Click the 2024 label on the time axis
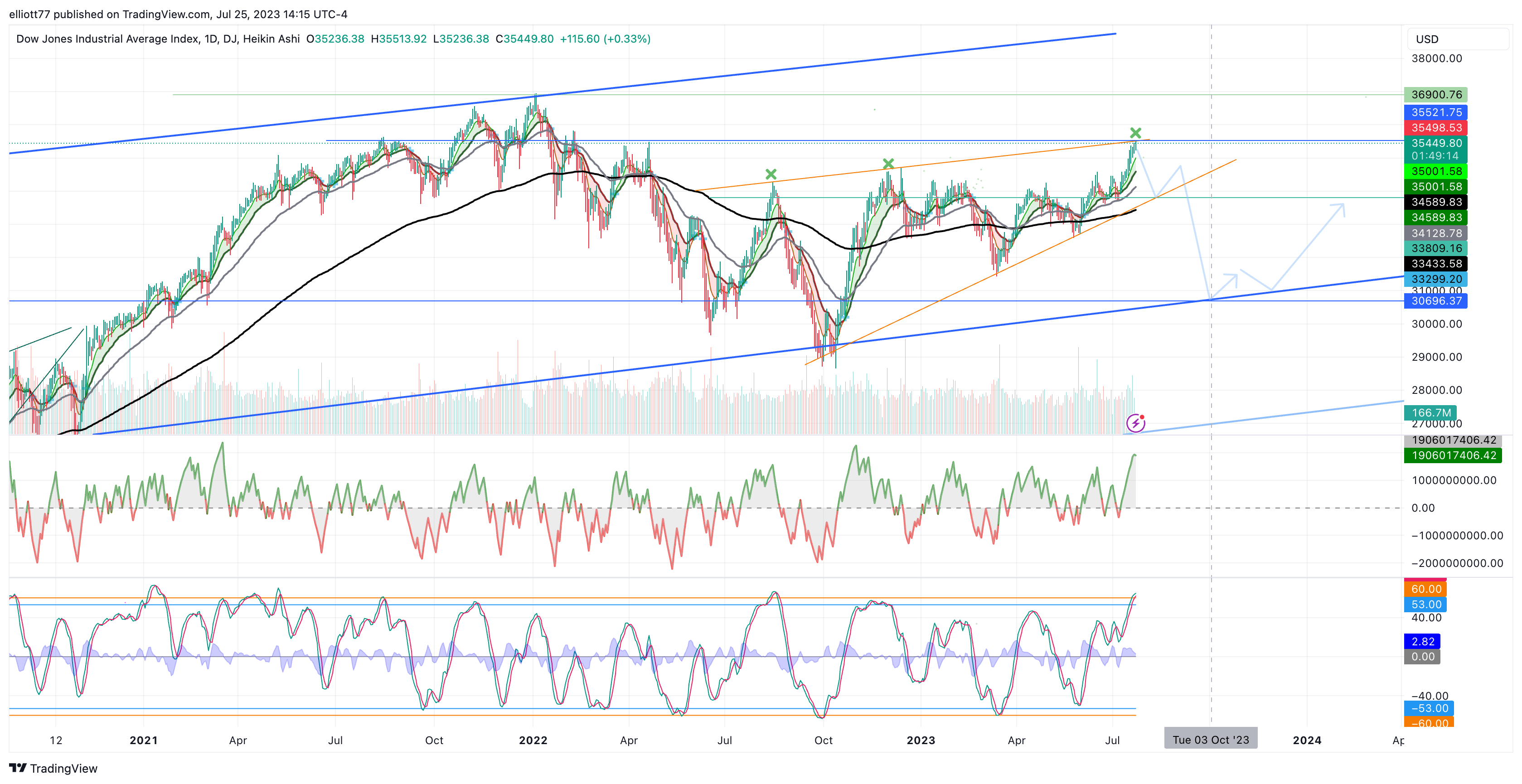This screenshot has height=784, width=1522. (x=1307, y=740)
